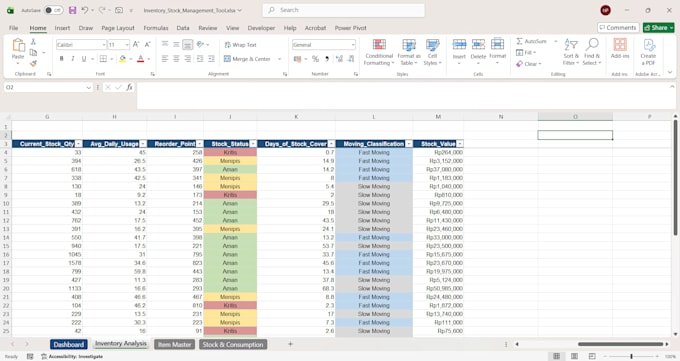Click the Comments button
Image resolution: width=680 pixels, height=361 pixels.
pos(618,27)
